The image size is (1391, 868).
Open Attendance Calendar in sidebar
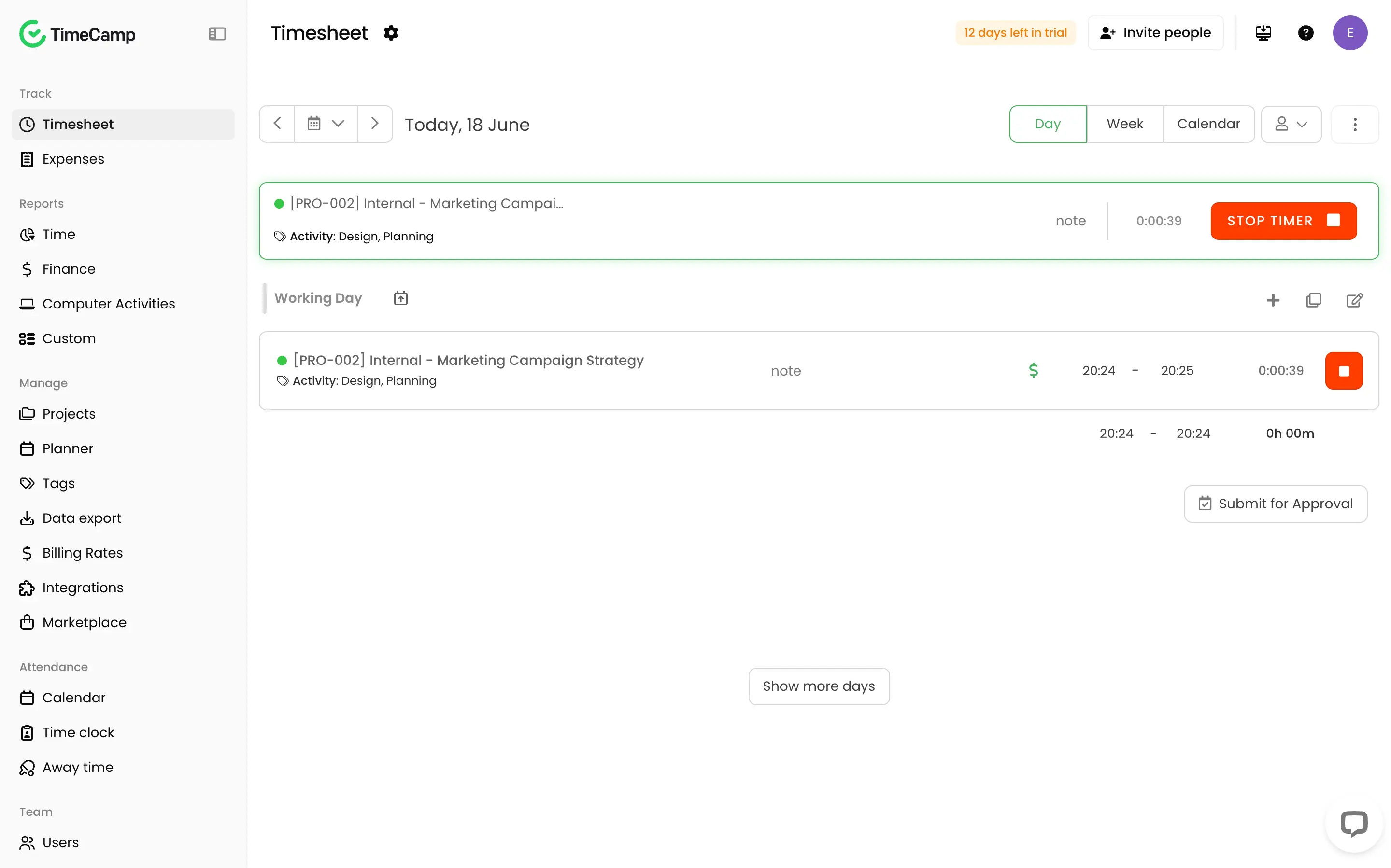point(123,698)
